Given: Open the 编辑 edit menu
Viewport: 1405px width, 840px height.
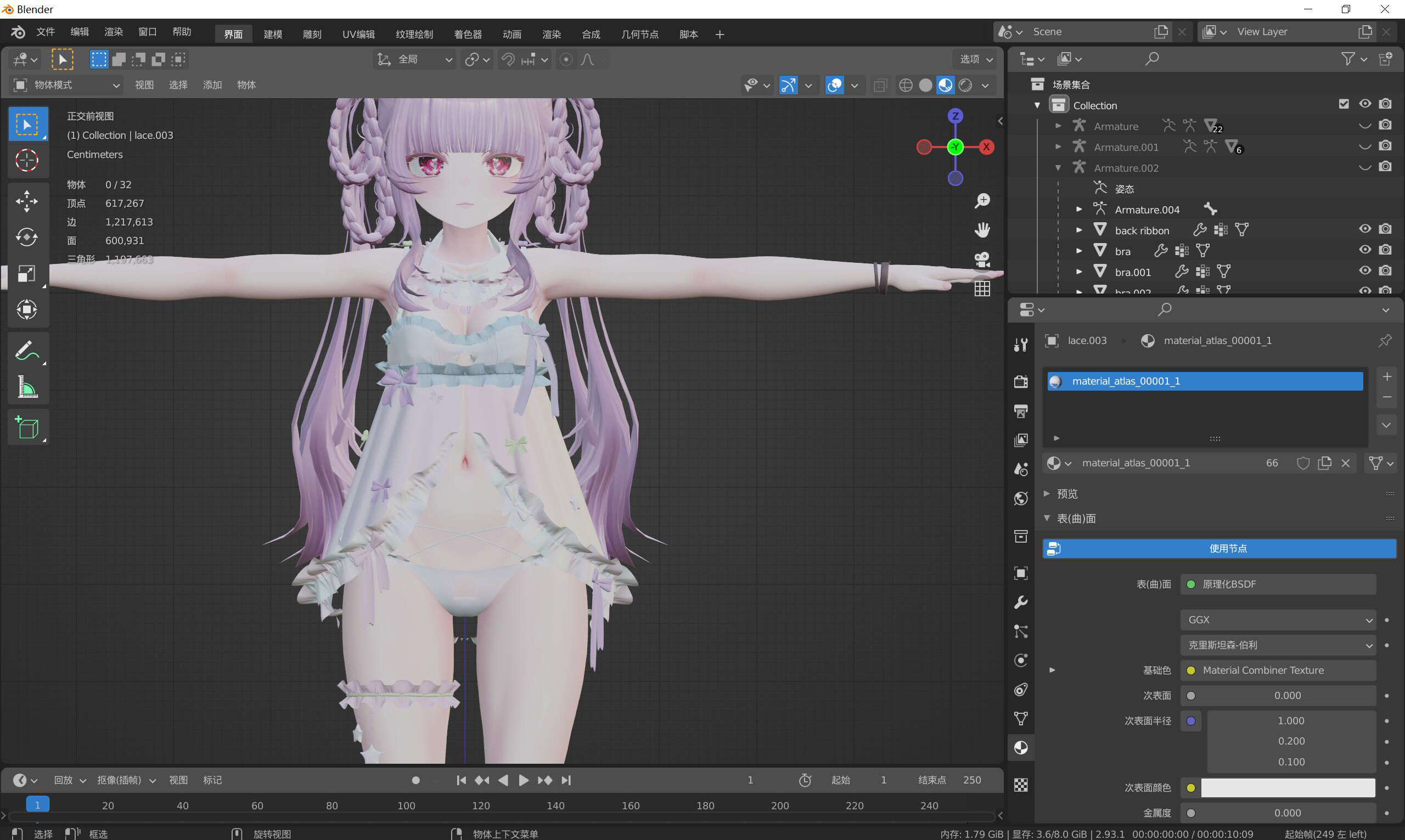Looking at the screenshot, I should 79,32.
